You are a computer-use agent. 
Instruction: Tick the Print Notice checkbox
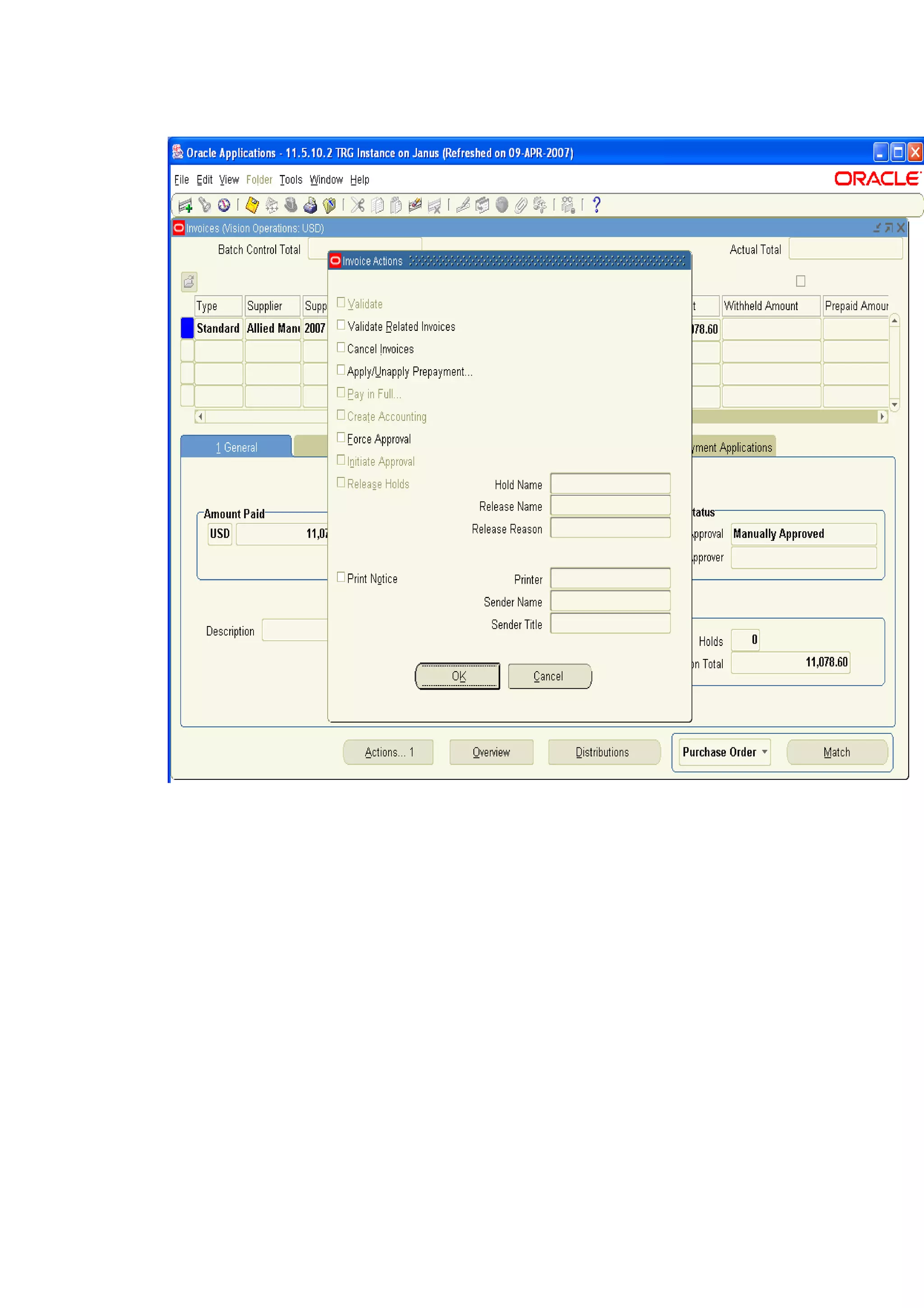coord(341,577)
